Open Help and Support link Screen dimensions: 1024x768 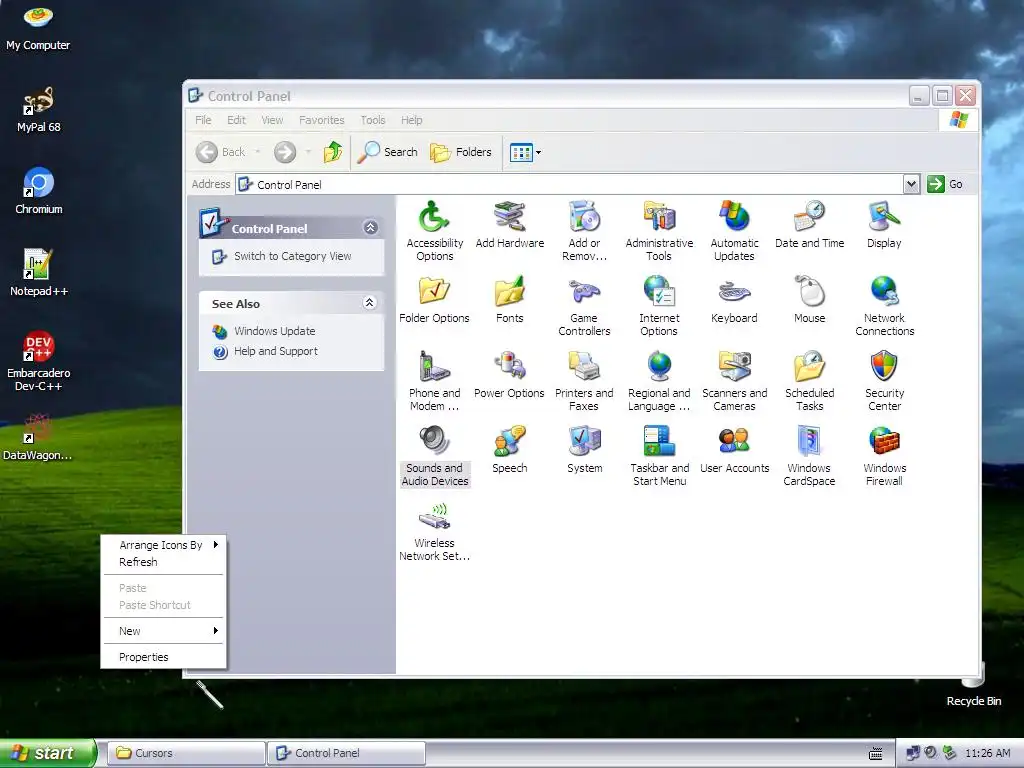click(276, 351)
